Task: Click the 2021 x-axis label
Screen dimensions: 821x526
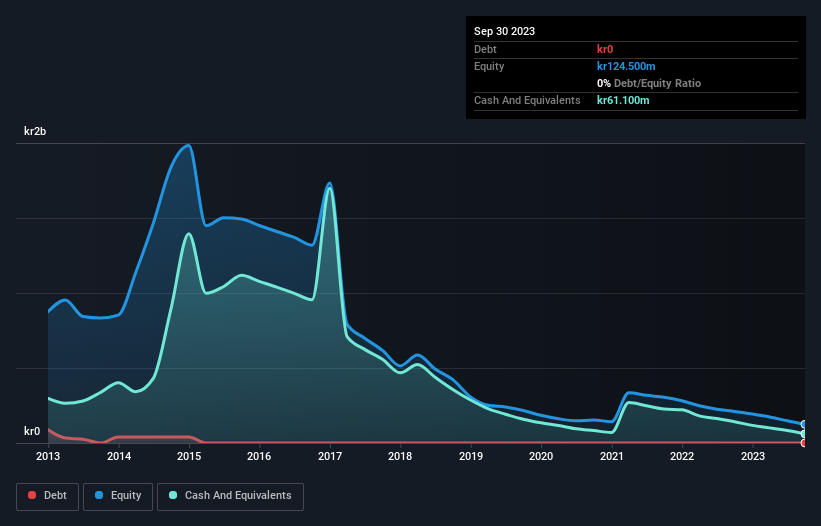Action: point(612,456)
